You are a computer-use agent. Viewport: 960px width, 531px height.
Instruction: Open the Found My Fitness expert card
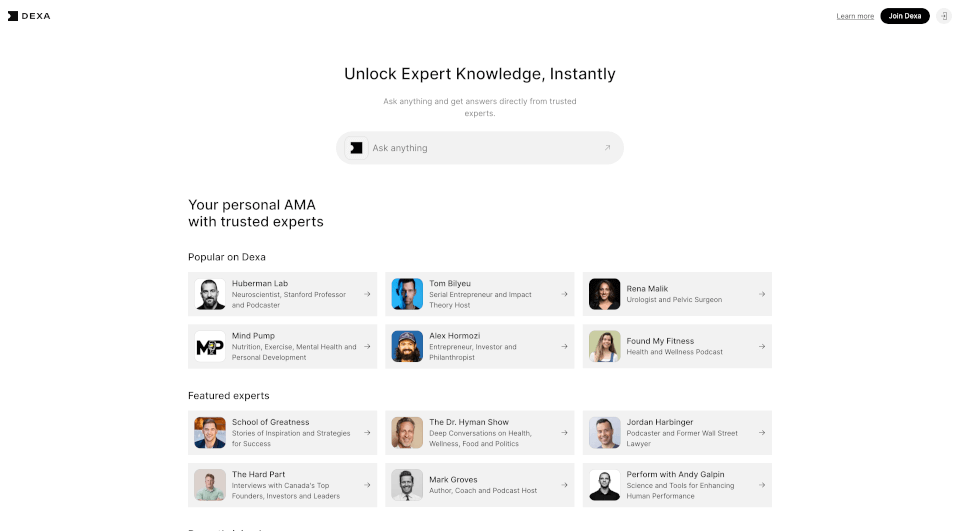point(677,347)
